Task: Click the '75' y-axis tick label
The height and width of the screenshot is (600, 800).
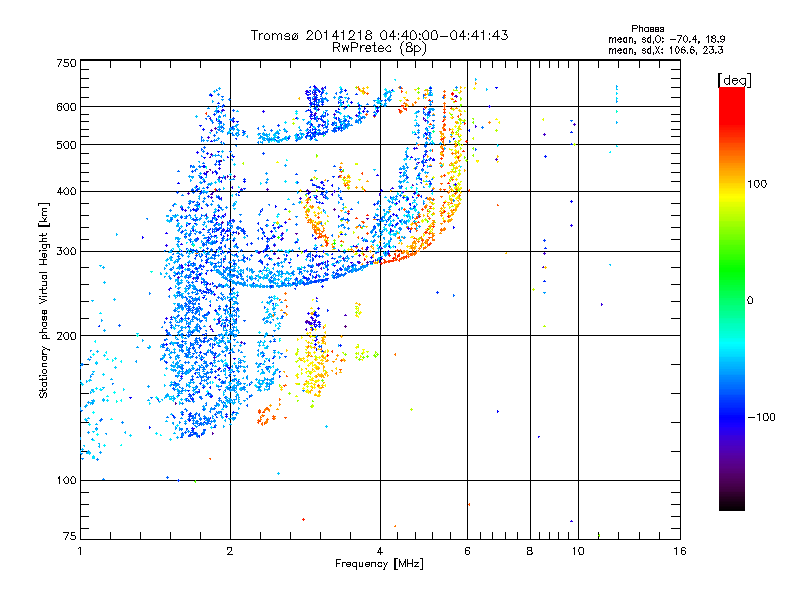Action: point(70,536)
